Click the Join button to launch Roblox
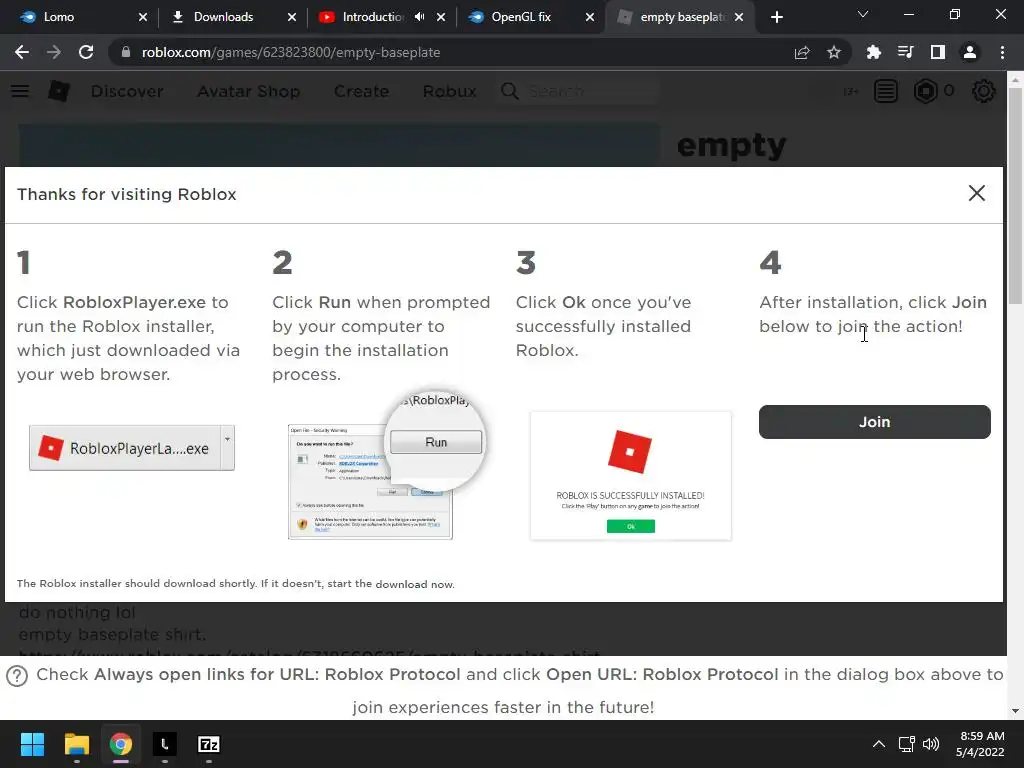 pos(874,422)
